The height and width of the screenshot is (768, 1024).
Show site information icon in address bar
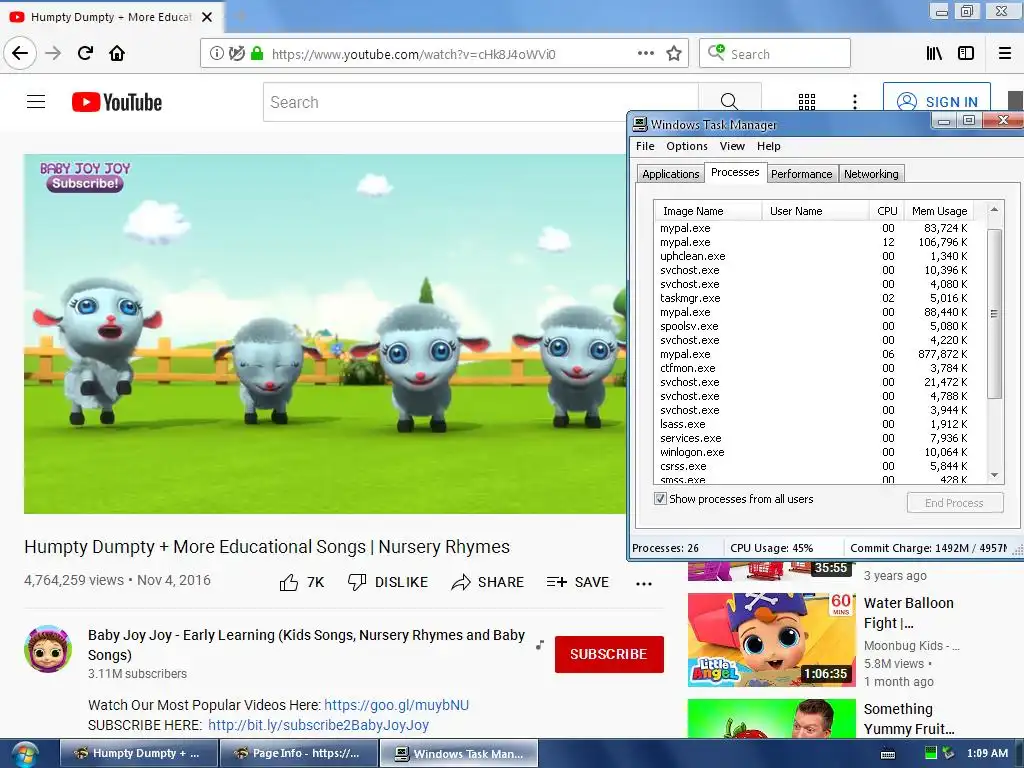tap(216, 54)
